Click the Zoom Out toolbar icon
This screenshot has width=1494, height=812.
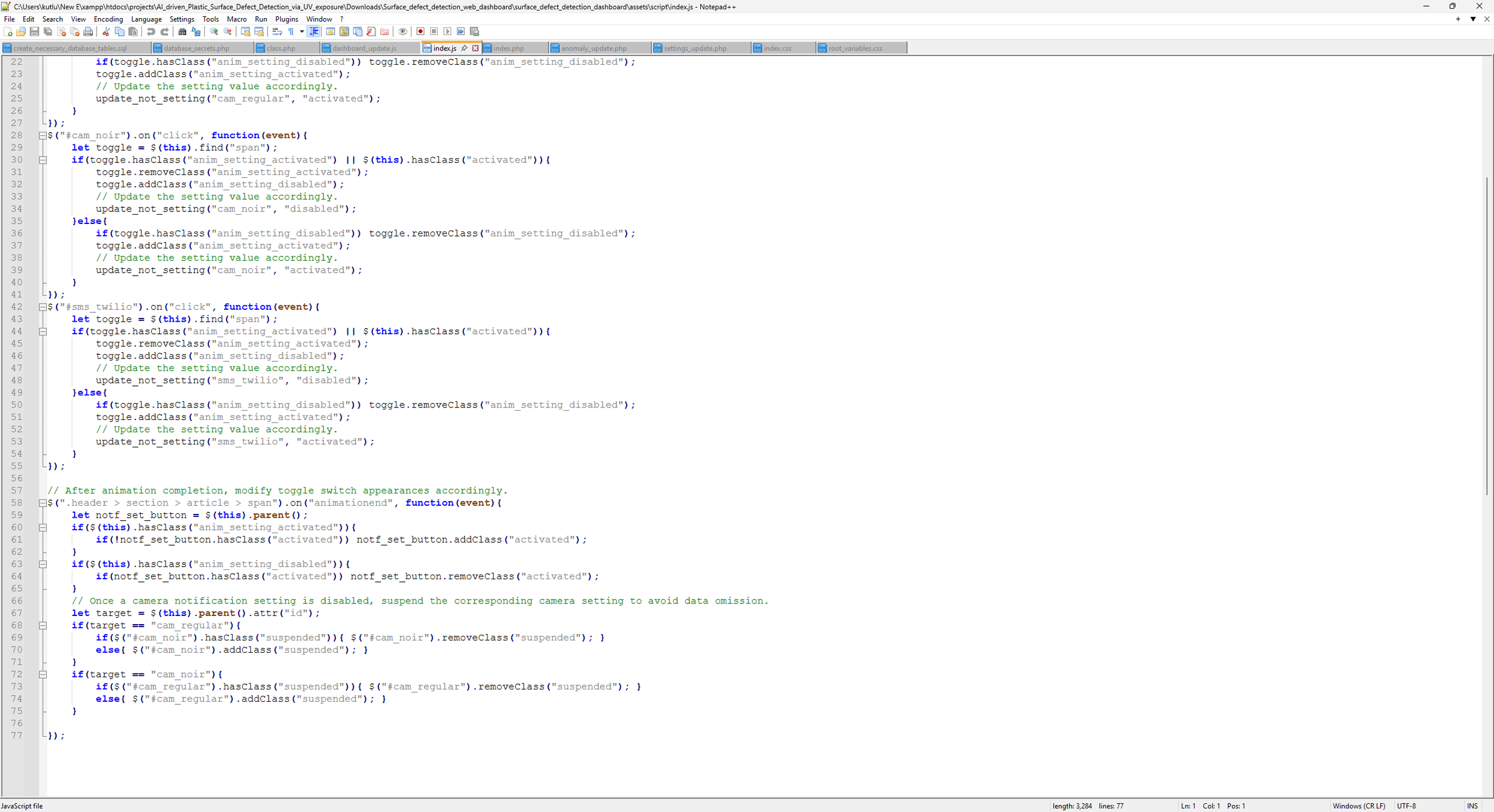coord(228,32)
